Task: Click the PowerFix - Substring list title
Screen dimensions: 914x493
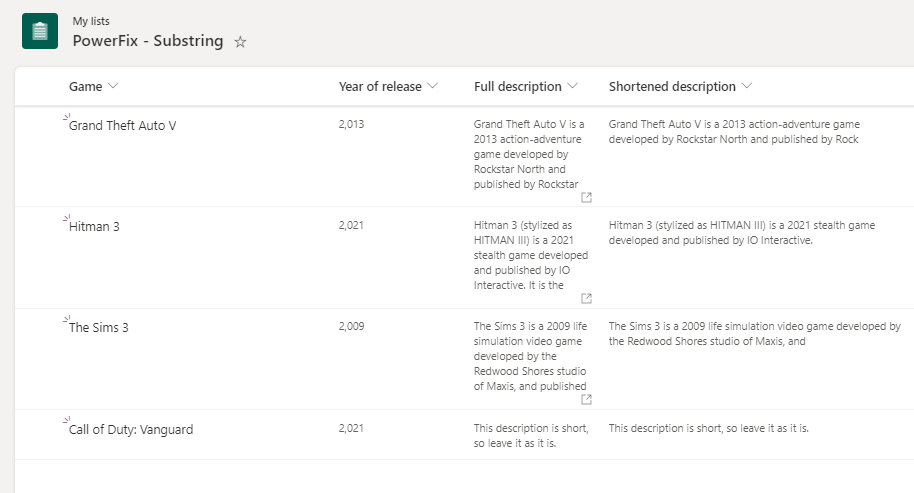Action: (x=148, y=41)
